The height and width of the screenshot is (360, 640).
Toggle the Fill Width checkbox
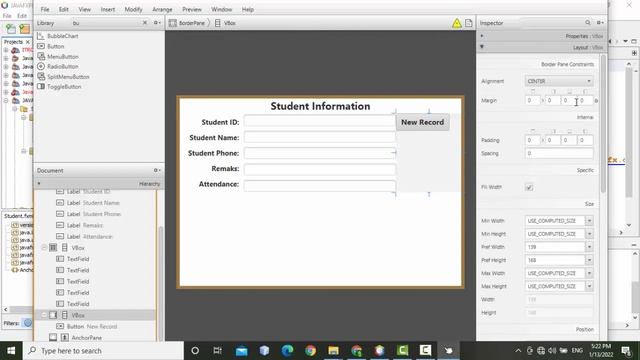(529, 187)
